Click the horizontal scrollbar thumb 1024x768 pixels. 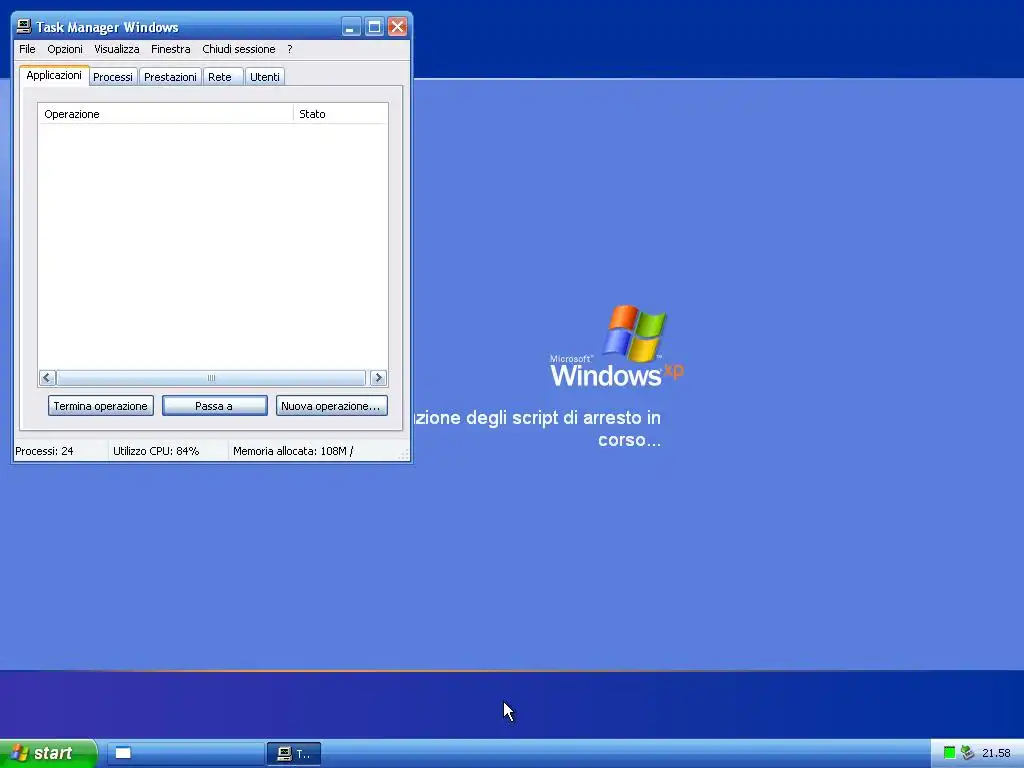pos(211,377)
